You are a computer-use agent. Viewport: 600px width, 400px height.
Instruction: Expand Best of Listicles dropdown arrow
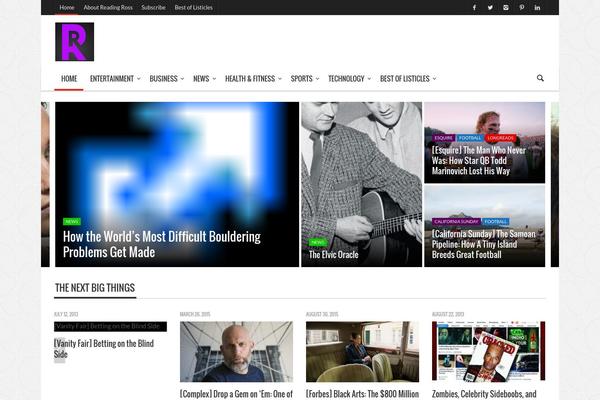point(434,79)
